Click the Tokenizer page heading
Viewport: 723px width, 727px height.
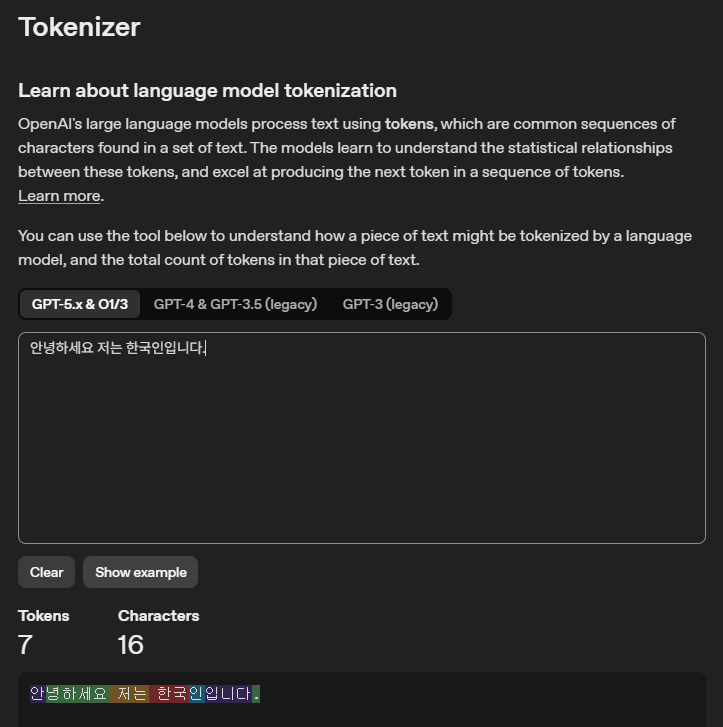point(79,27)
